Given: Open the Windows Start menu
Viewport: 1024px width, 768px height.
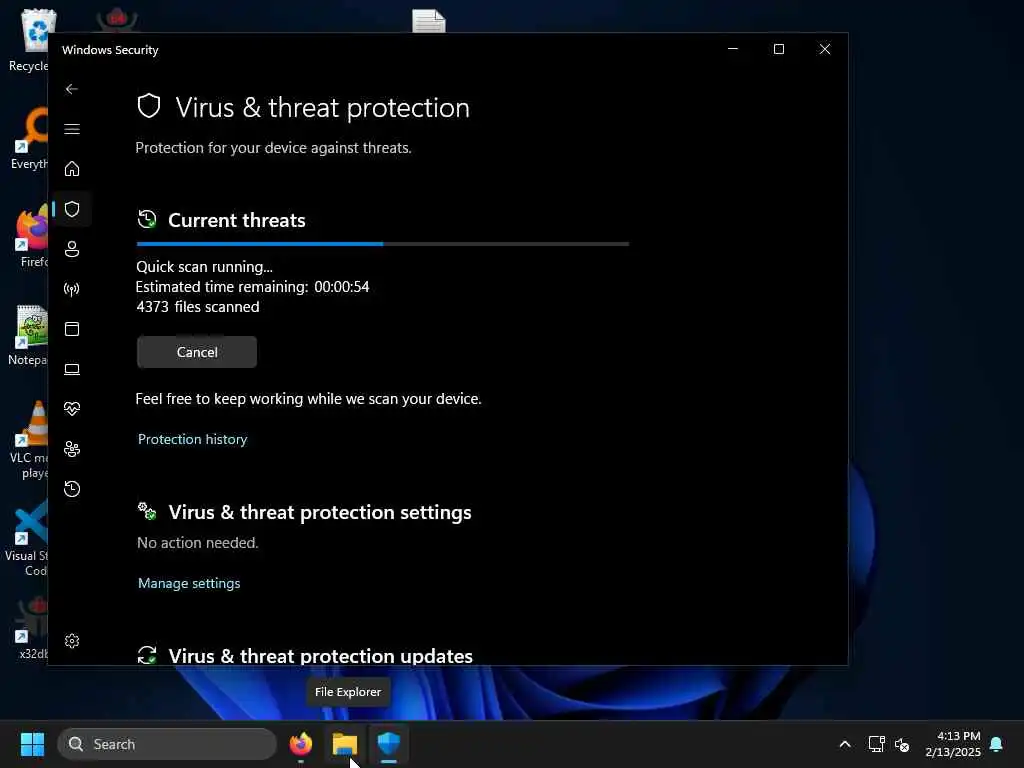Looking at the screenshot, I should point(32,744).
